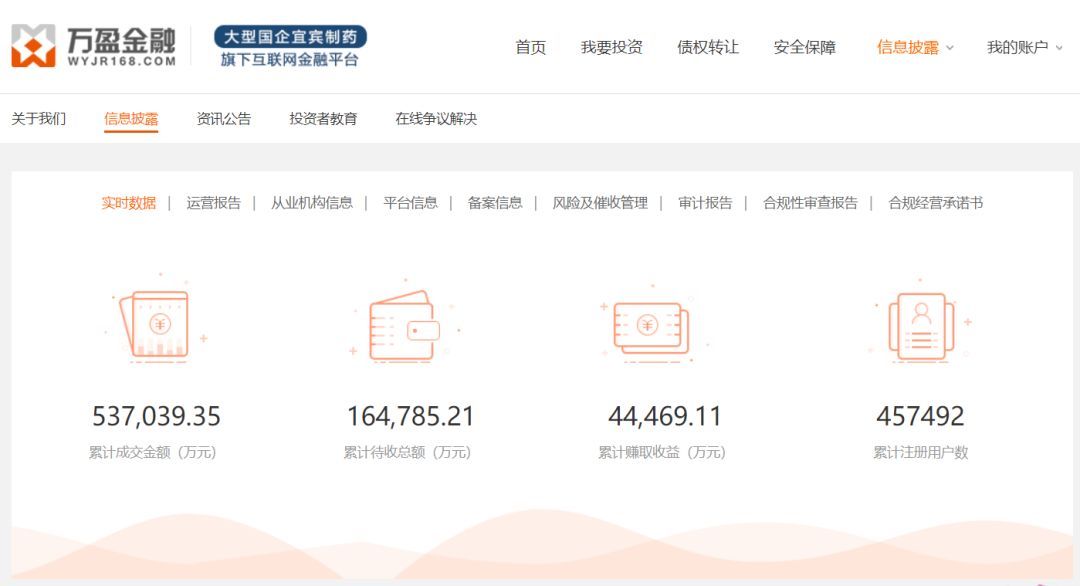Go to 首页 in top navigation

click(x=530, y=48)
